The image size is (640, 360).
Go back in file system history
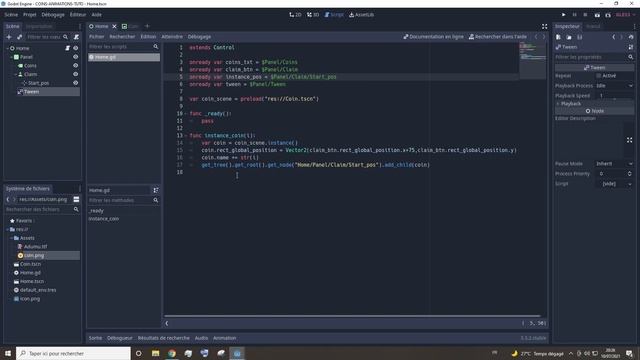coord(8,199)
